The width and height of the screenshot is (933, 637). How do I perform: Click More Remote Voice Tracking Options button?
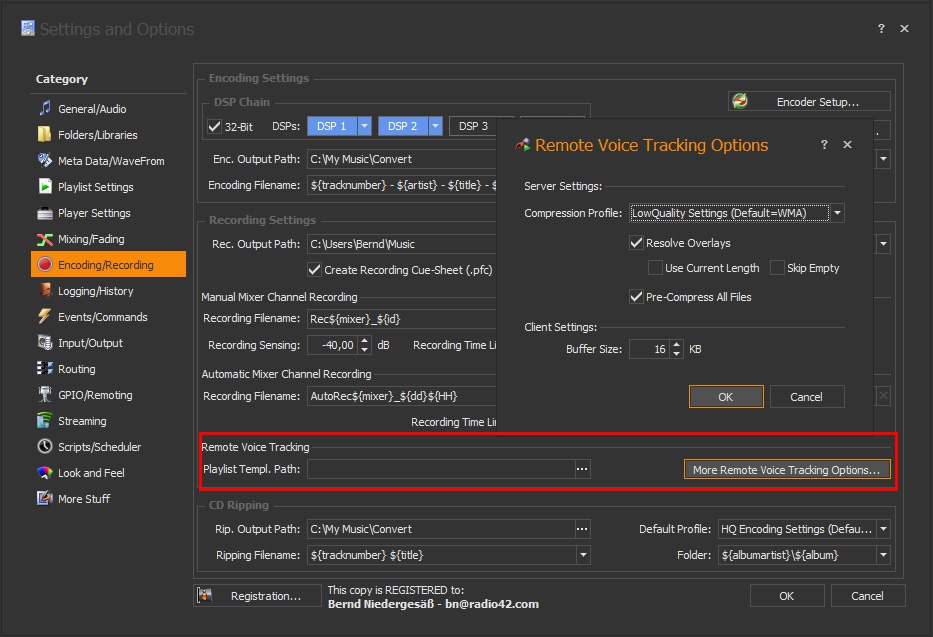click(x=787, y=469)
